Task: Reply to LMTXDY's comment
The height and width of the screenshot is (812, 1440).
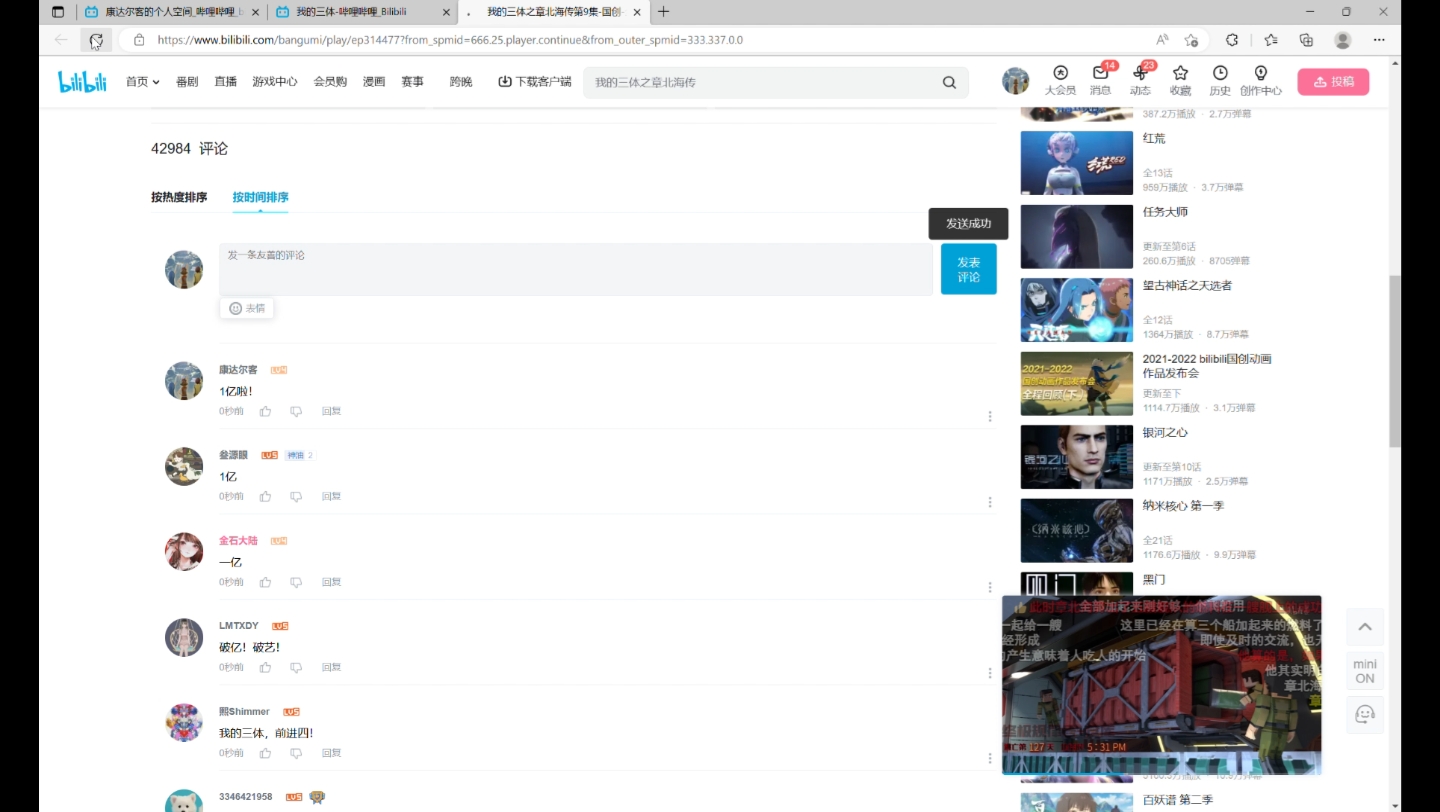Action: point(331,667)
